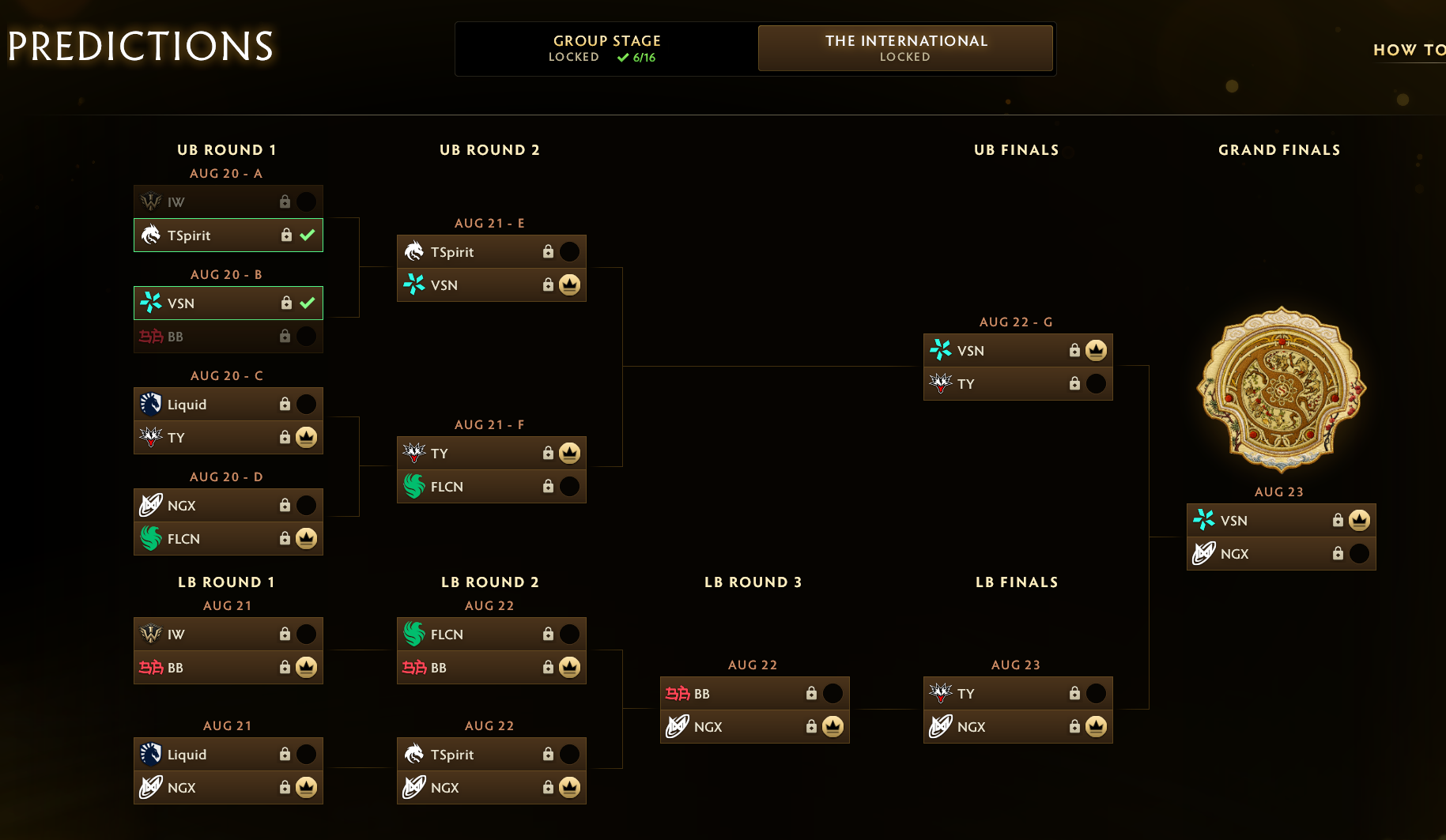Click the VSN star logo in UB Finals

941,350
